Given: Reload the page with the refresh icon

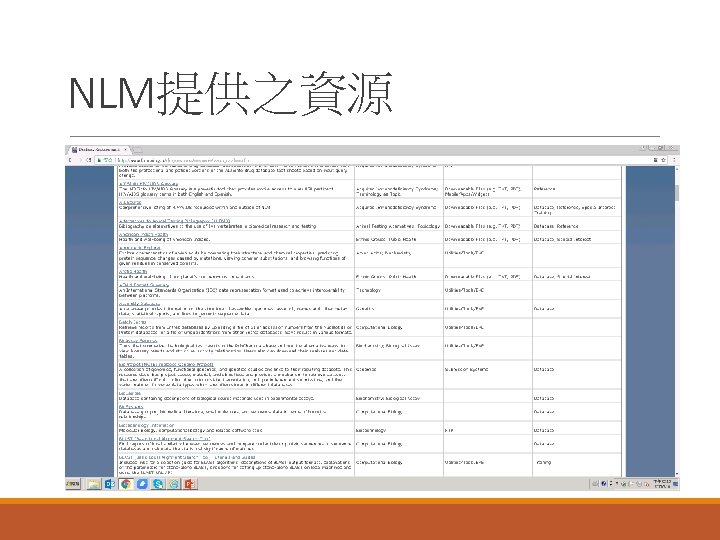Looking at the screenshot, I should 89,160.
